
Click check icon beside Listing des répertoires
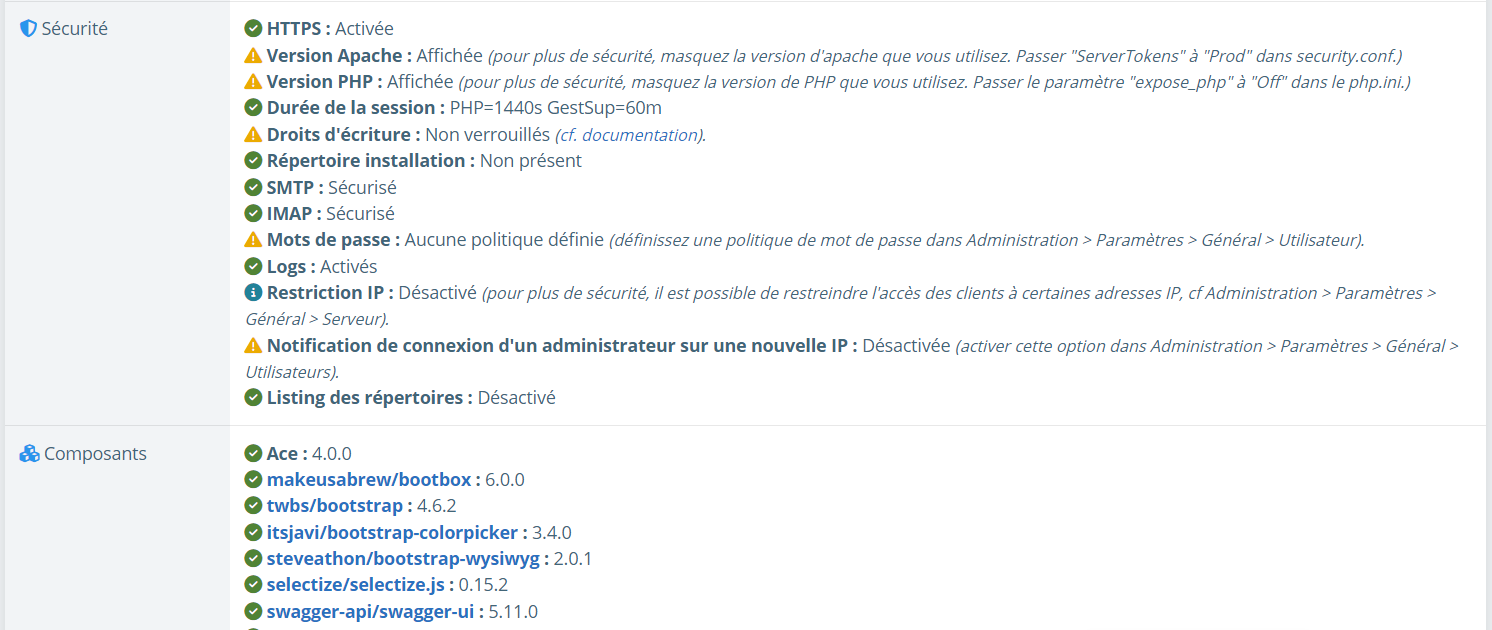(254, 398)
